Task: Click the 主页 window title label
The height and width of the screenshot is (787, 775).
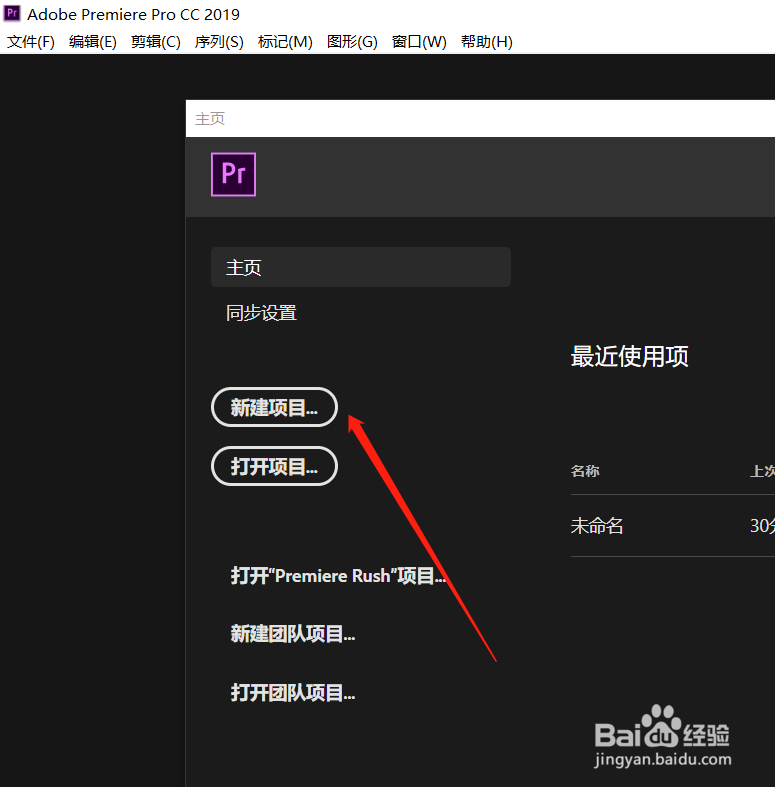Action: click(x=210, y=119)
